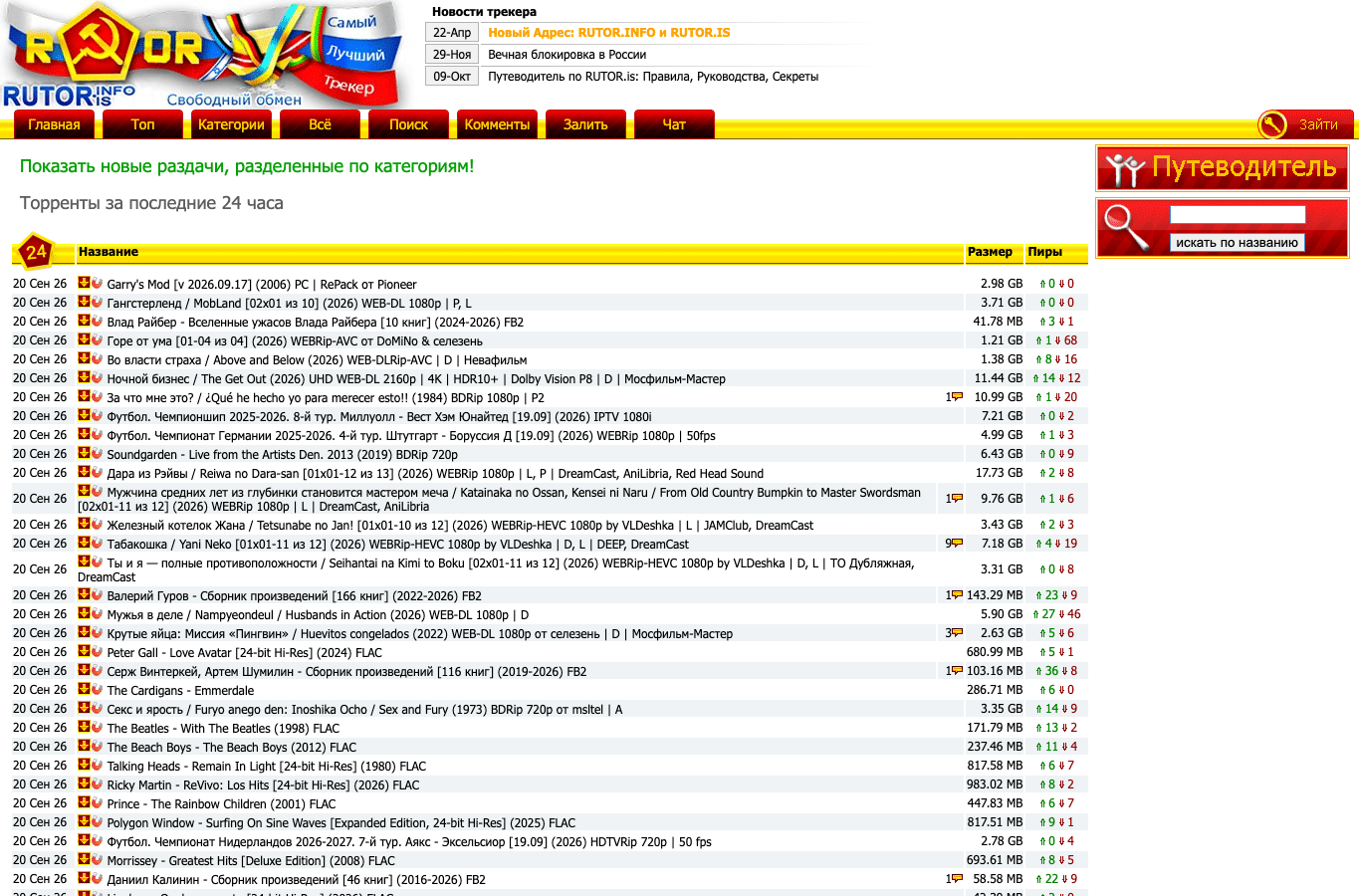Click the 22-Апр news date
Viewport: 1359px width, 896px height.
pos(452,33)
